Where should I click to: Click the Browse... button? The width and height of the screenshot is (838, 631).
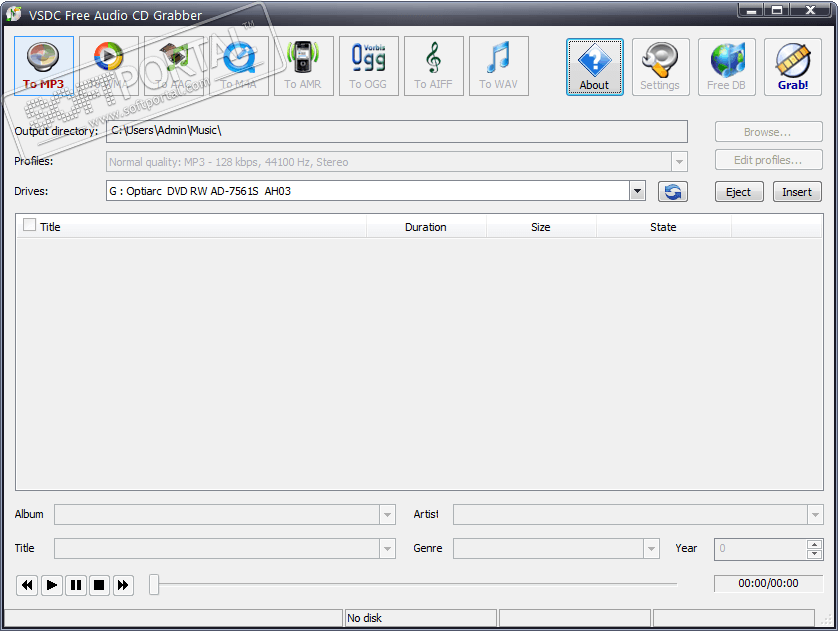click(769, 132)
